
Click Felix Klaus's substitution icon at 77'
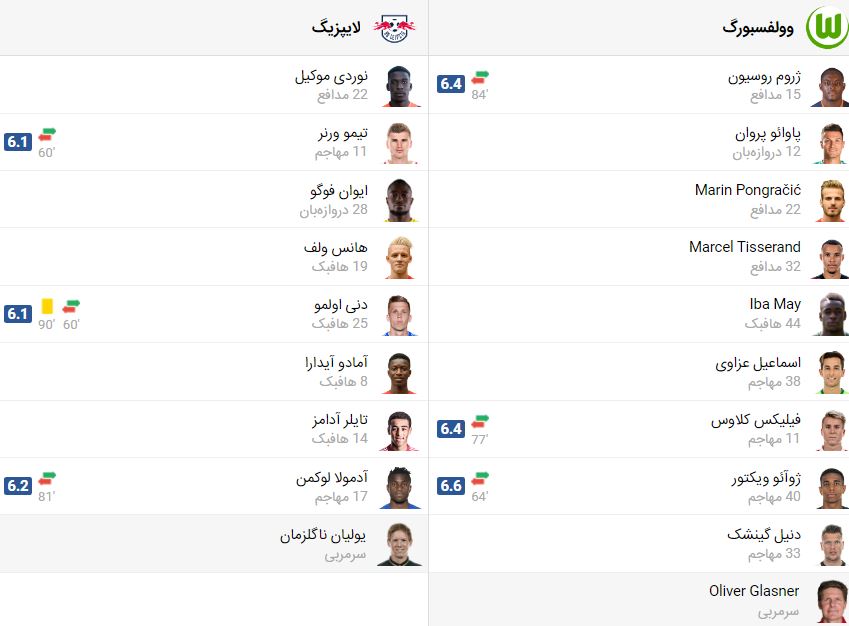(480, 421)
